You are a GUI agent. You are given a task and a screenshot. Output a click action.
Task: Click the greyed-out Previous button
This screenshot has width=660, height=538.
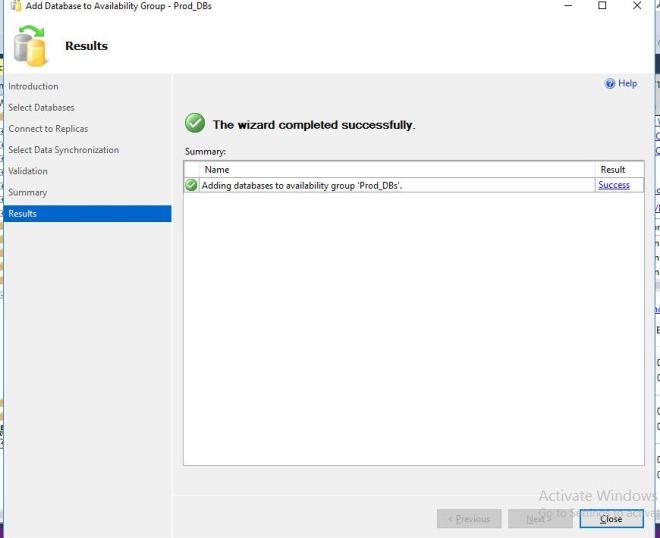click(469, 518)
